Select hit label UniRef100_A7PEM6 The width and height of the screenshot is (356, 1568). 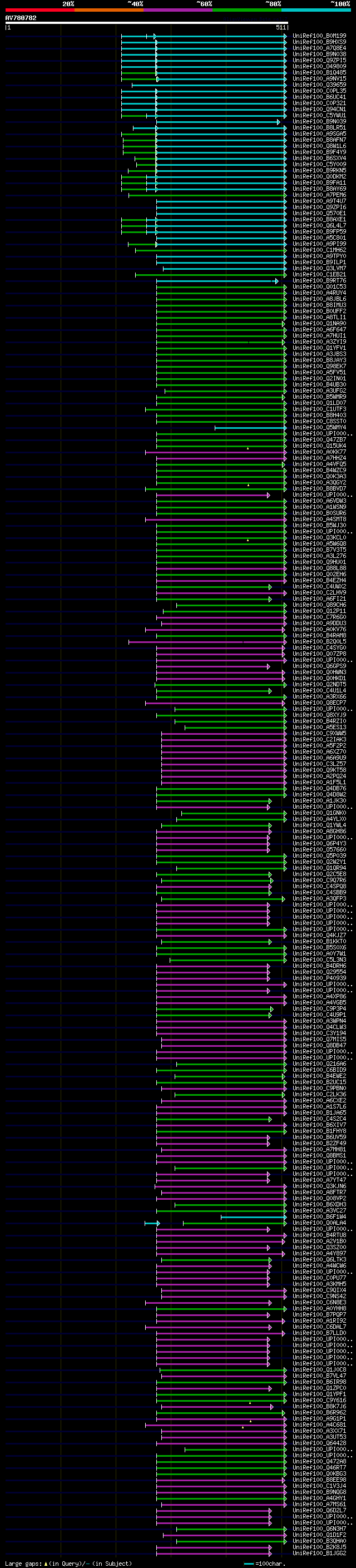pyautogui.click(x=319, y=195)
